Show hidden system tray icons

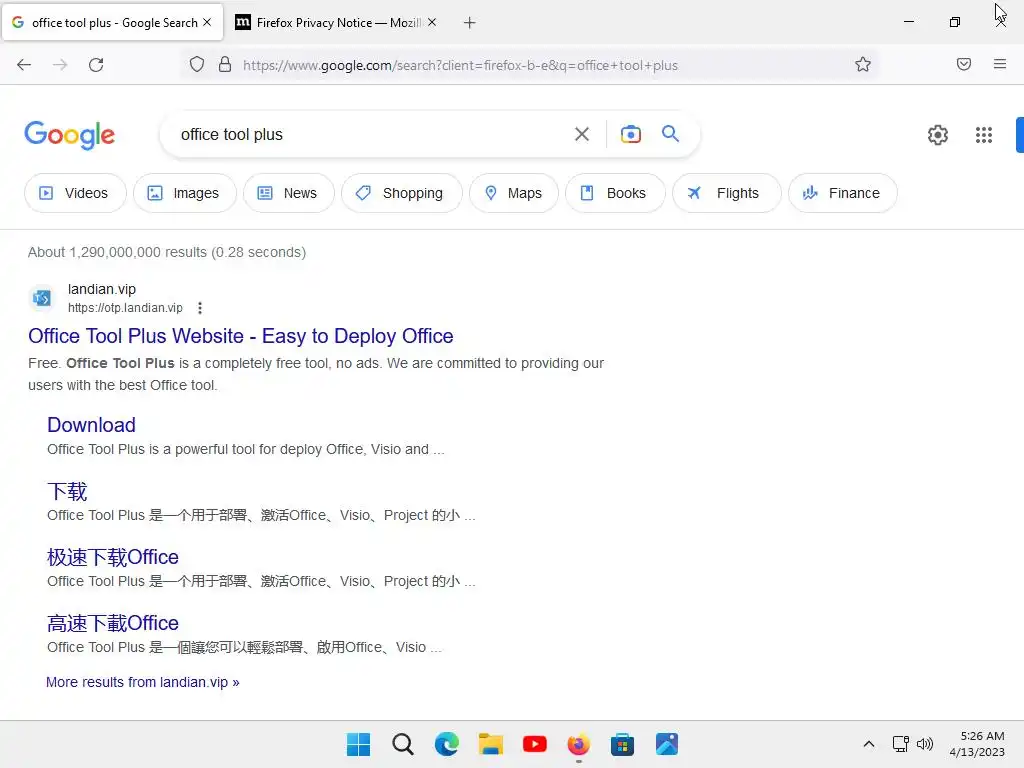click(869, 744)
